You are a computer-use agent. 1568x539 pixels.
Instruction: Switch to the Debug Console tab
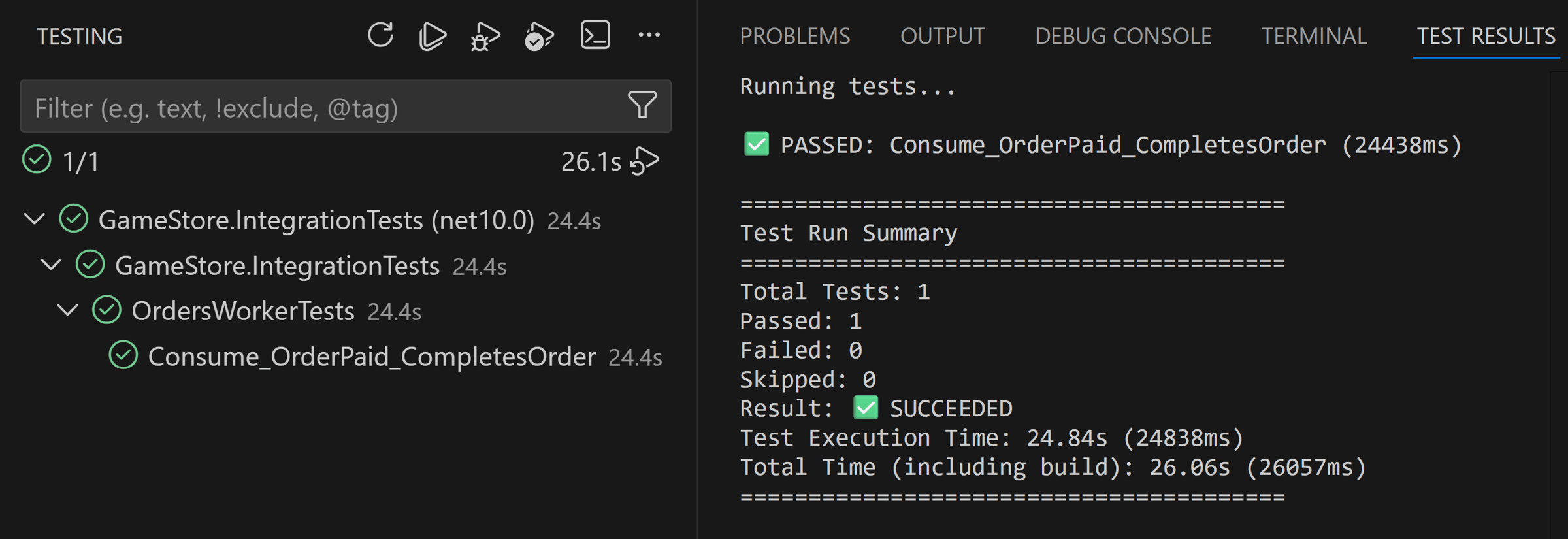pyautogui.click(x=1122, y=36)
